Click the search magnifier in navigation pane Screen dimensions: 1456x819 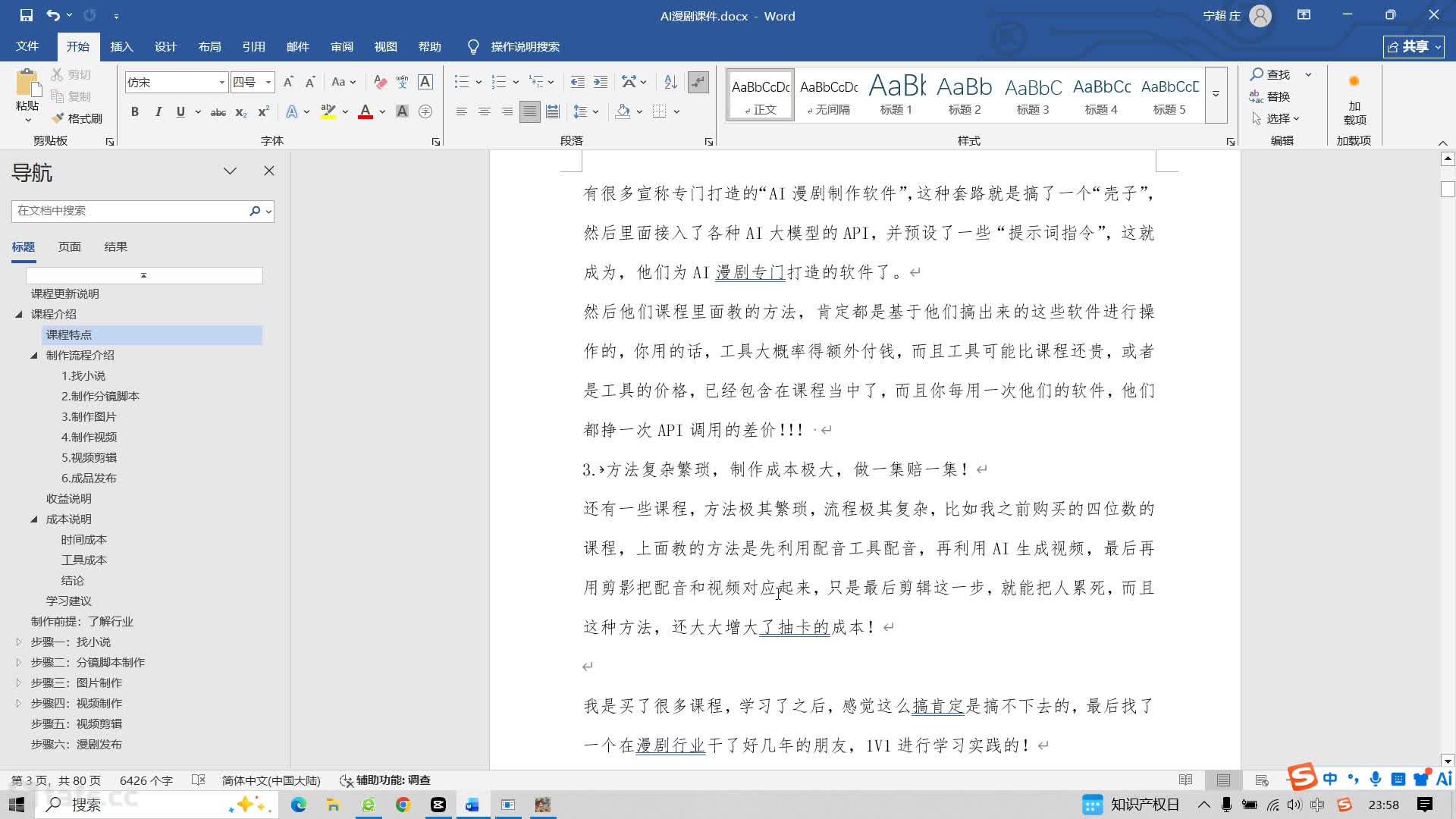255,211
